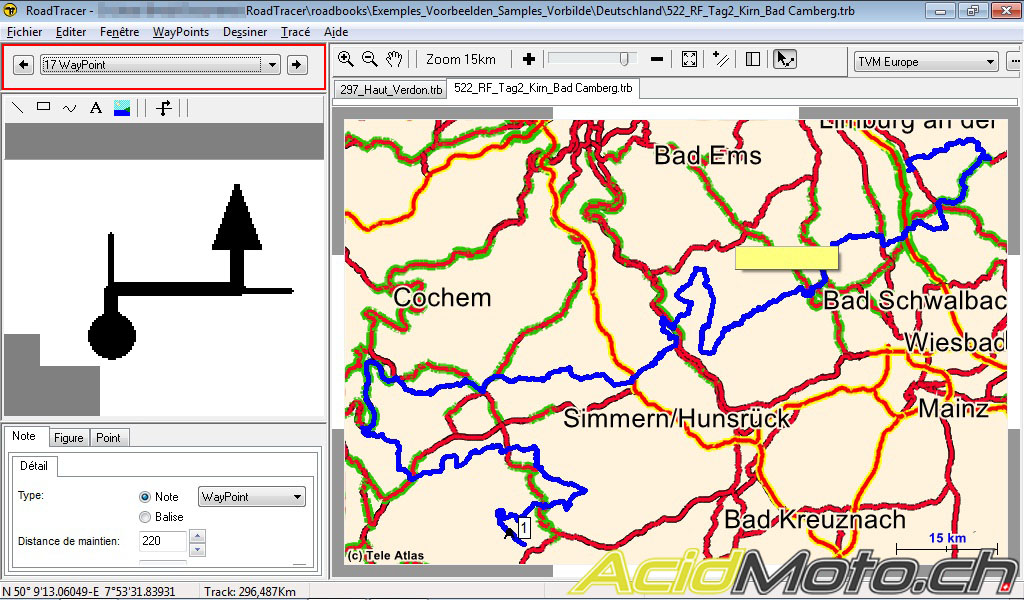Viewport: 1024px width, 600px height.
Task: Select the Note tab
Action: [24, 436]
